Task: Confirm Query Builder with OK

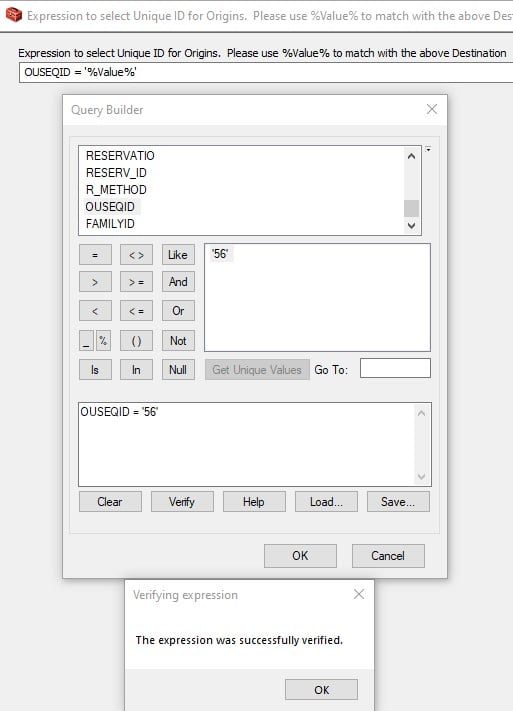Action: pyautogui.click(x=300, y=556)
